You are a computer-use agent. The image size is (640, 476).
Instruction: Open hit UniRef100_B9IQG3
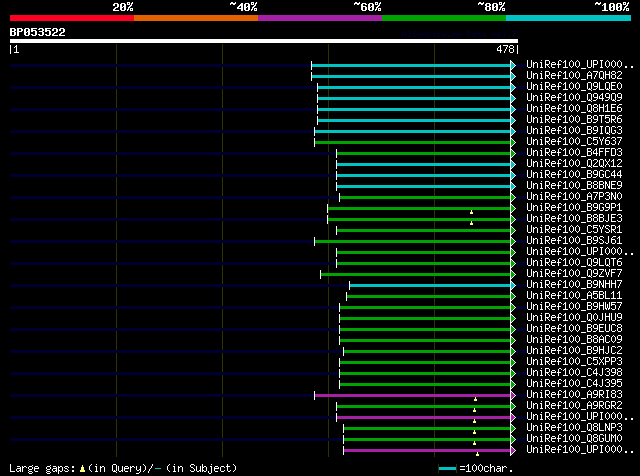[x=574, y=131]
